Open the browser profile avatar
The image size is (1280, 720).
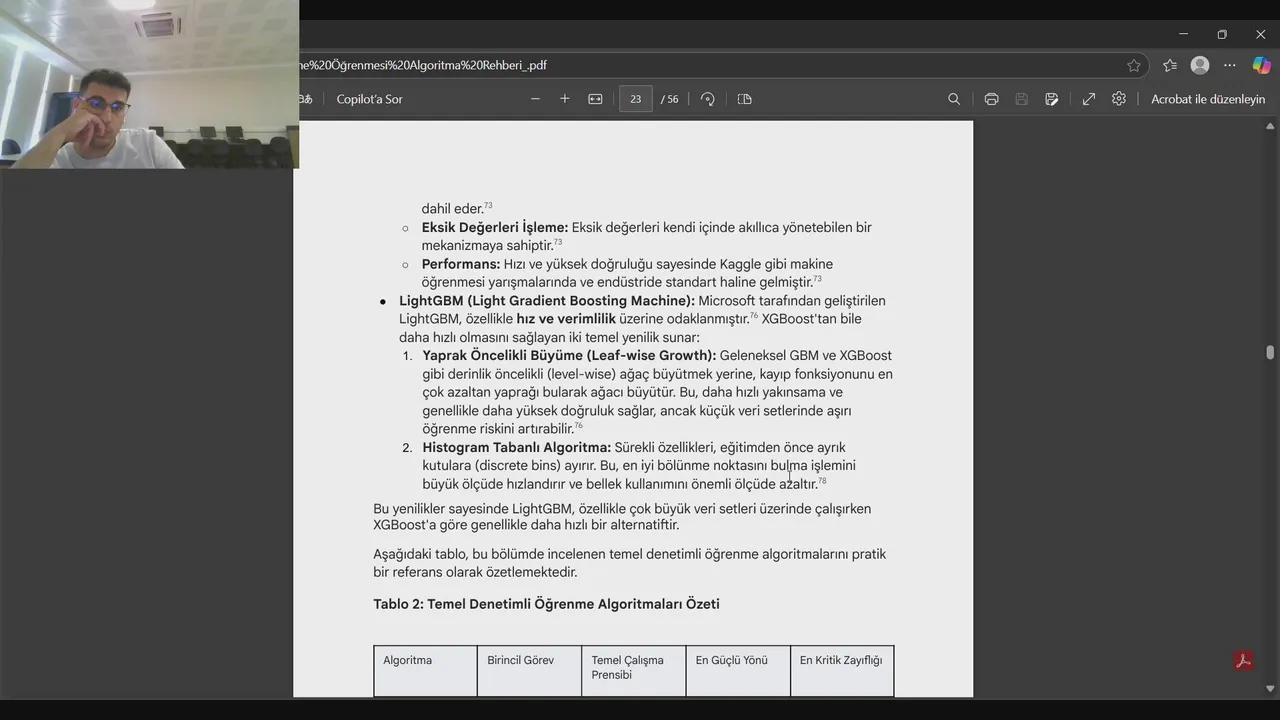tap(1200, 65)
